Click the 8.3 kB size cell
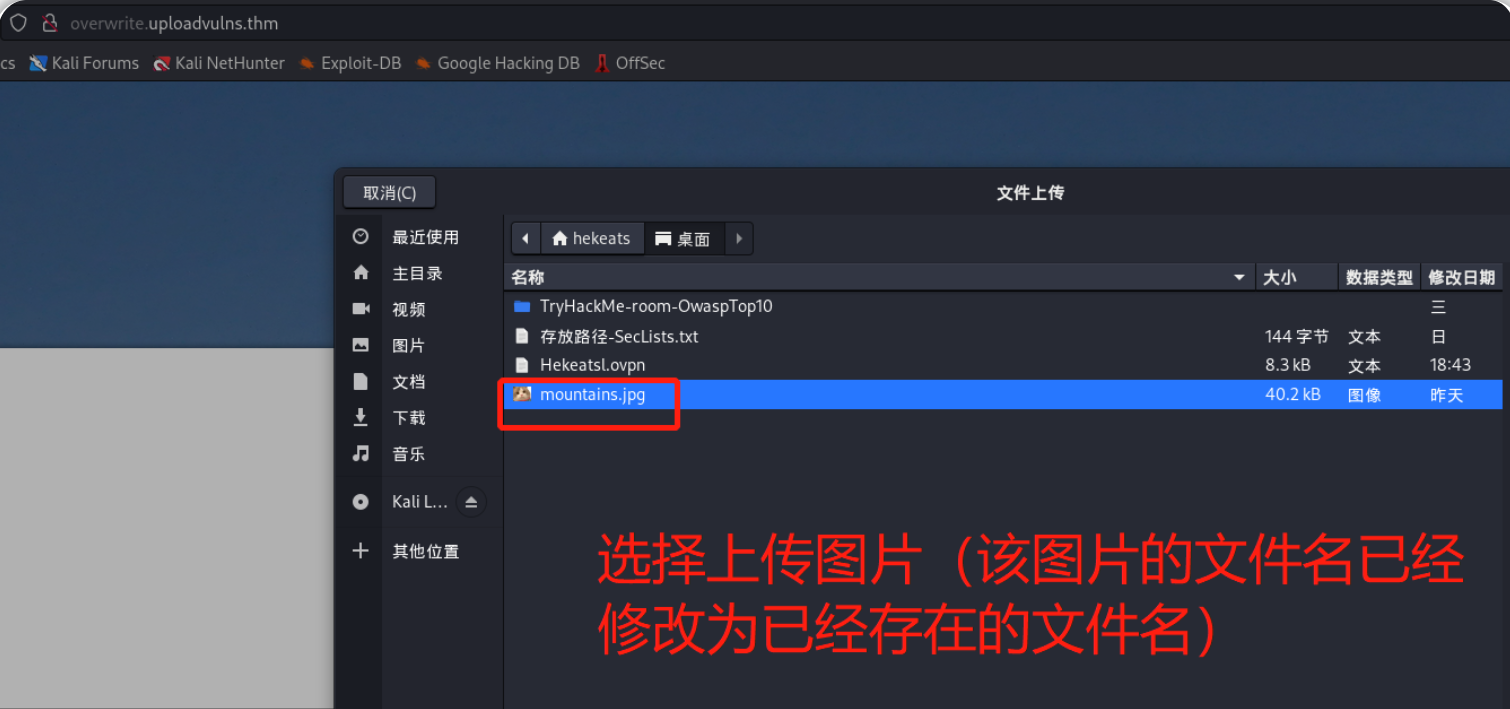 [x=1288, y=365]
